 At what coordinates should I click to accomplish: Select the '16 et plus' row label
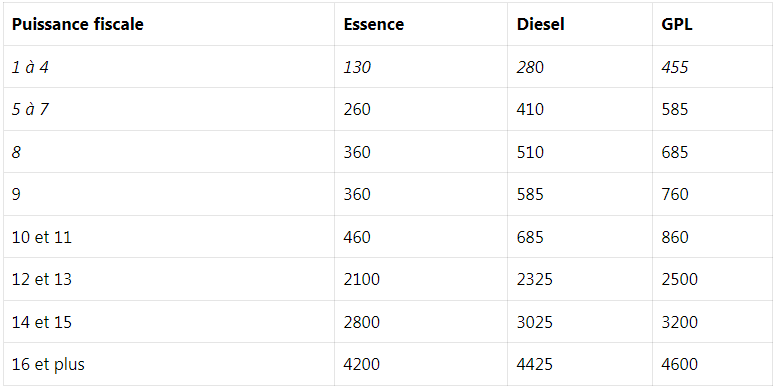(x=48, y=364)
